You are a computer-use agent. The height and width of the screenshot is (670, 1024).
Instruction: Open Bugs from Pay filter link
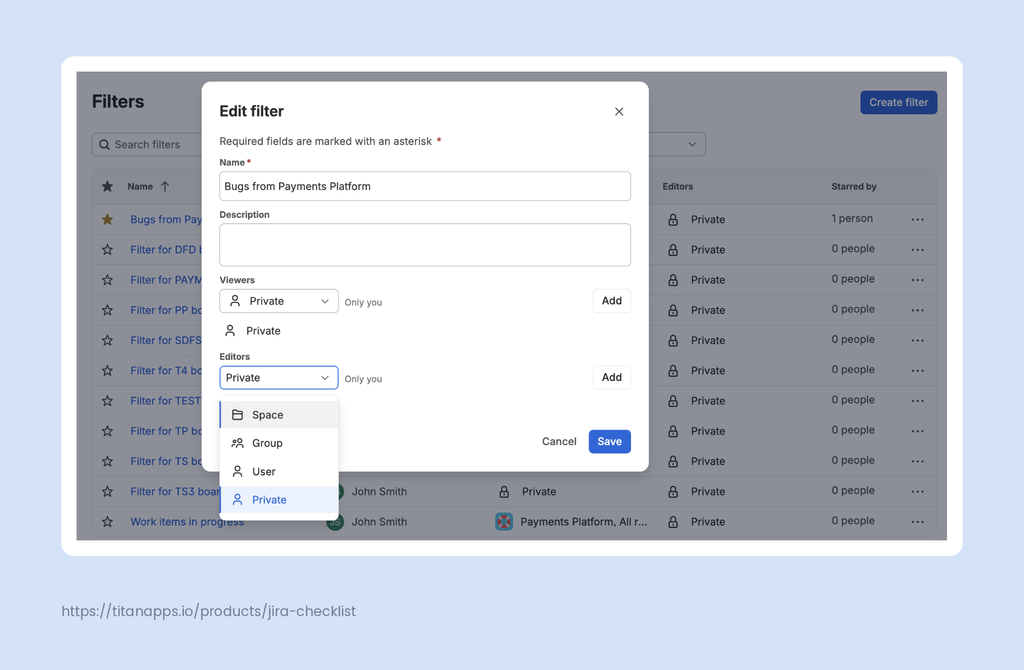click(166, 219)
